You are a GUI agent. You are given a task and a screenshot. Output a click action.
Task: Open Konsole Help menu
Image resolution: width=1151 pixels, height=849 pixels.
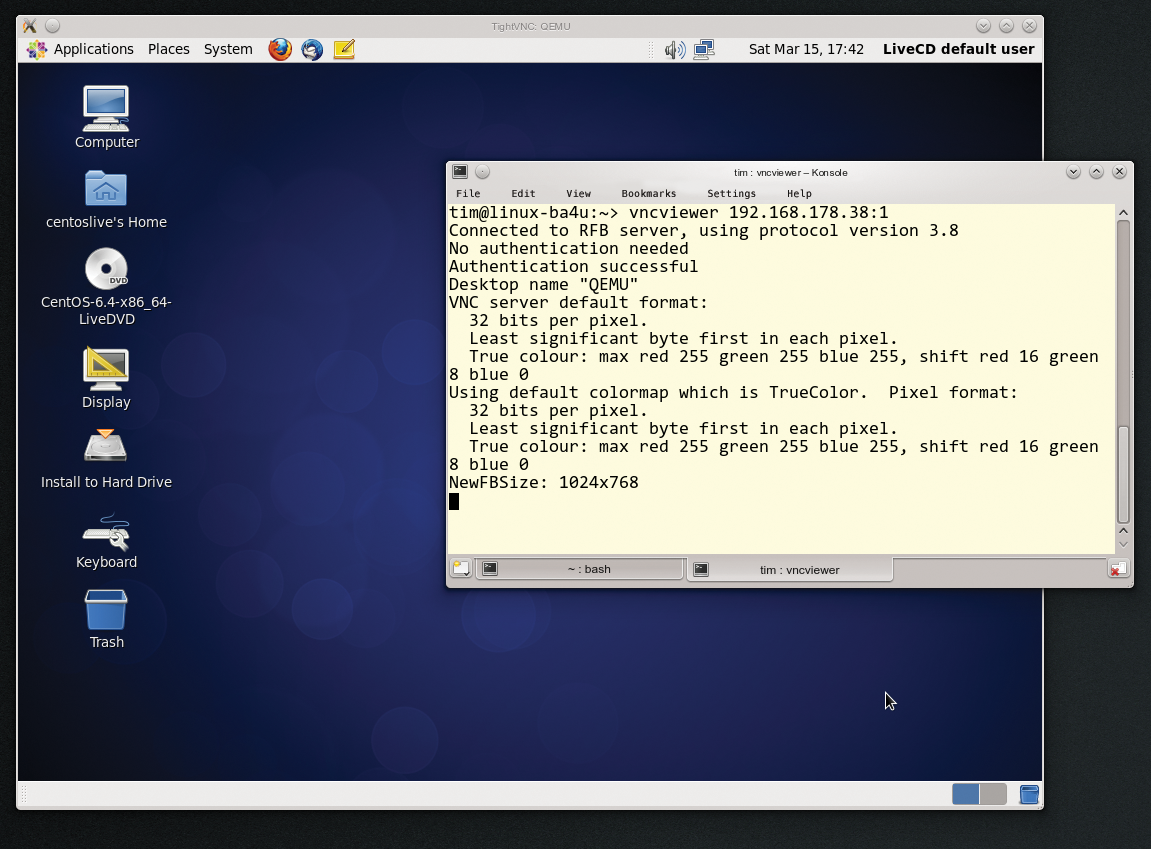(799, 194)
